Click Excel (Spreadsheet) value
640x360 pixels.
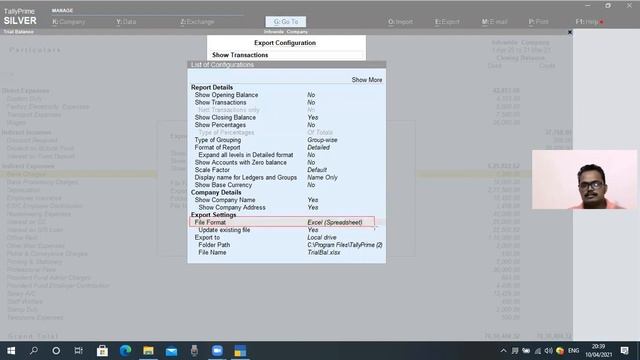click(335, 222)
